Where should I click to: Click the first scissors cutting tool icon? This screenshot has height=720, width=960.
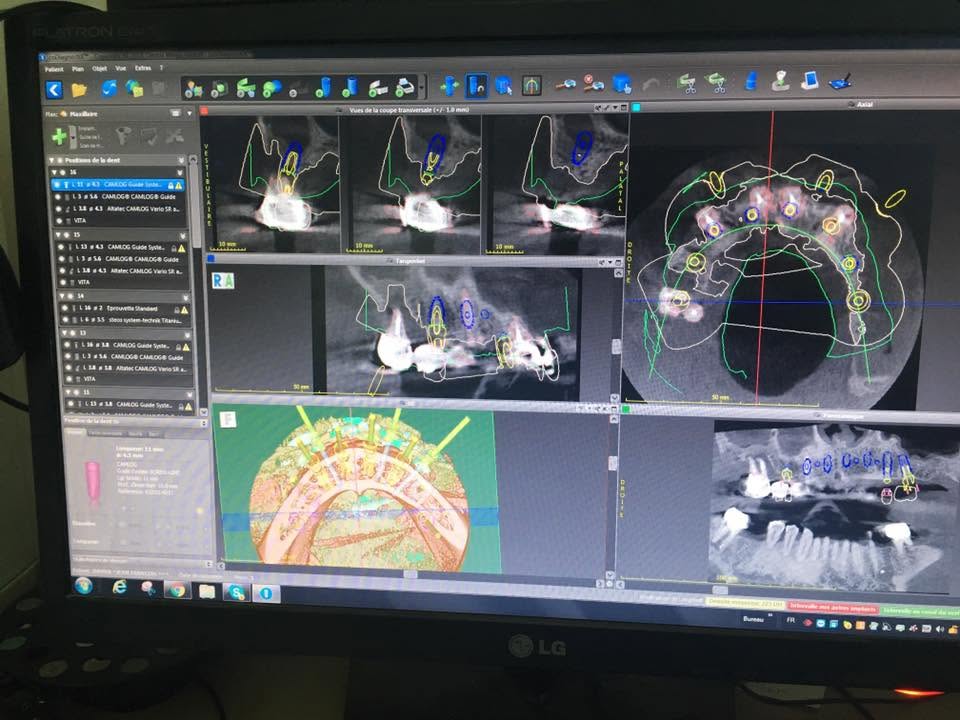(688, 83)
